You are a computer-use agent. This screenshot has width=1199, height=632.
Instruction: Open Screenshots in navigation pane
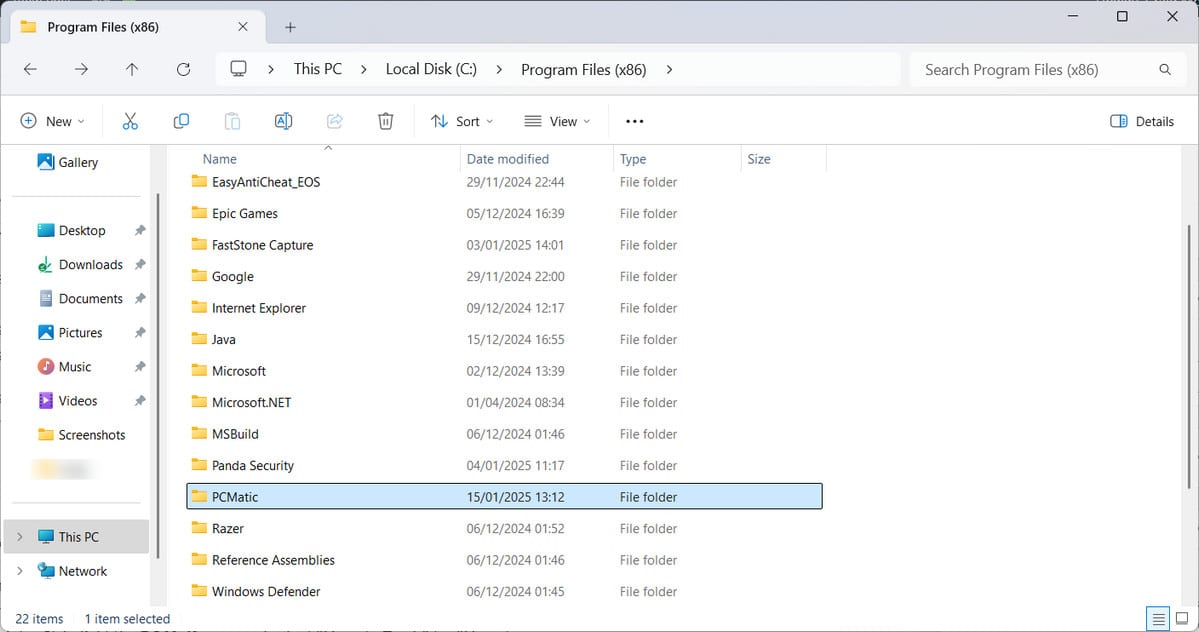[81, 435]
